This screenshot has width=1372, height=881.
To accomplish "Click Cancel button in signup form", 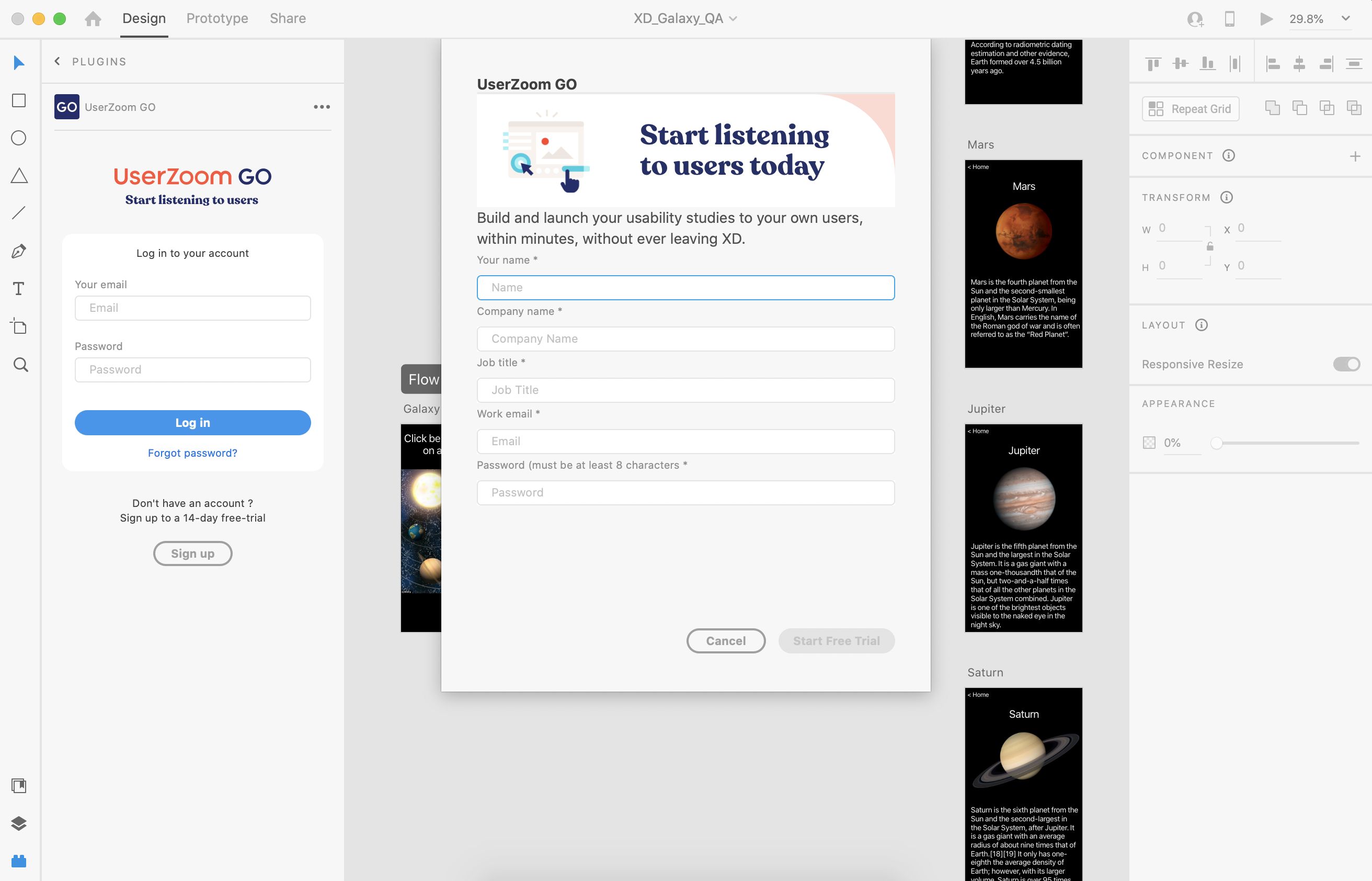I will point(725,640).
